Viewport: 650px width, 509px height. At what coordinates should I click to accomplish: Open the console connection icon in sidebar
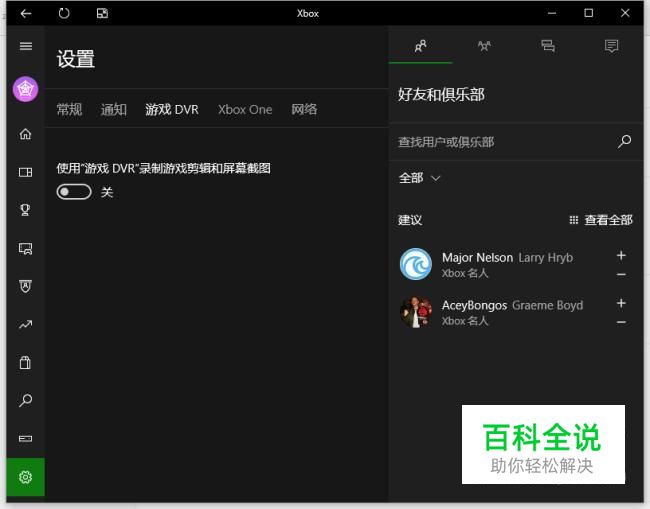tap(25, 439)
